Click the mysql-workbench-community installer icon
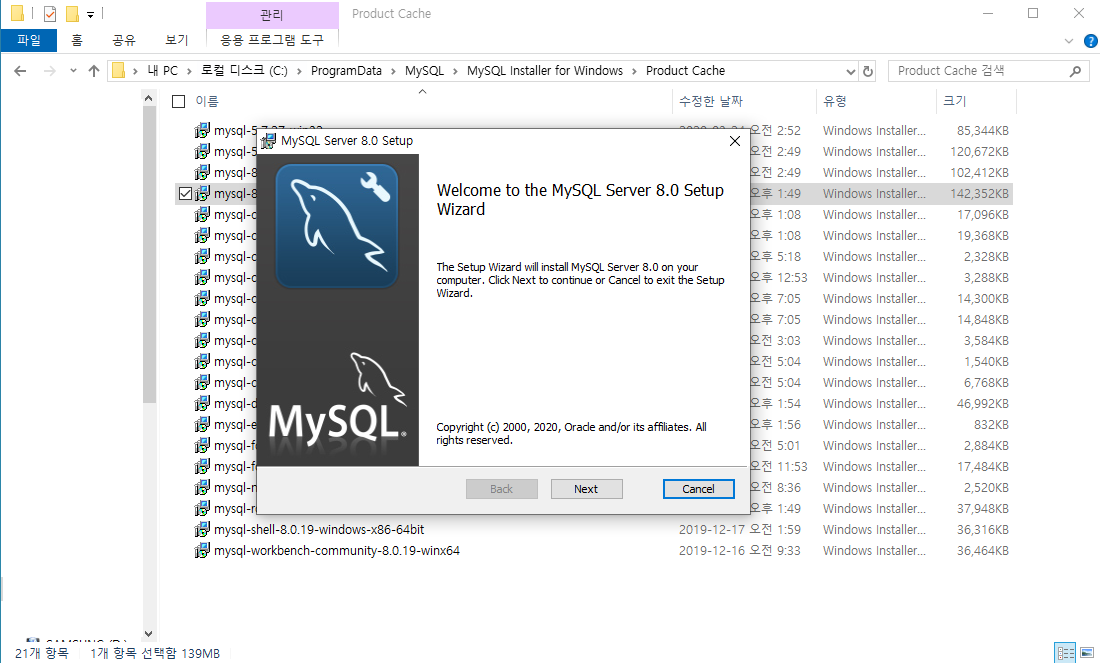 [x=202, y=551]
